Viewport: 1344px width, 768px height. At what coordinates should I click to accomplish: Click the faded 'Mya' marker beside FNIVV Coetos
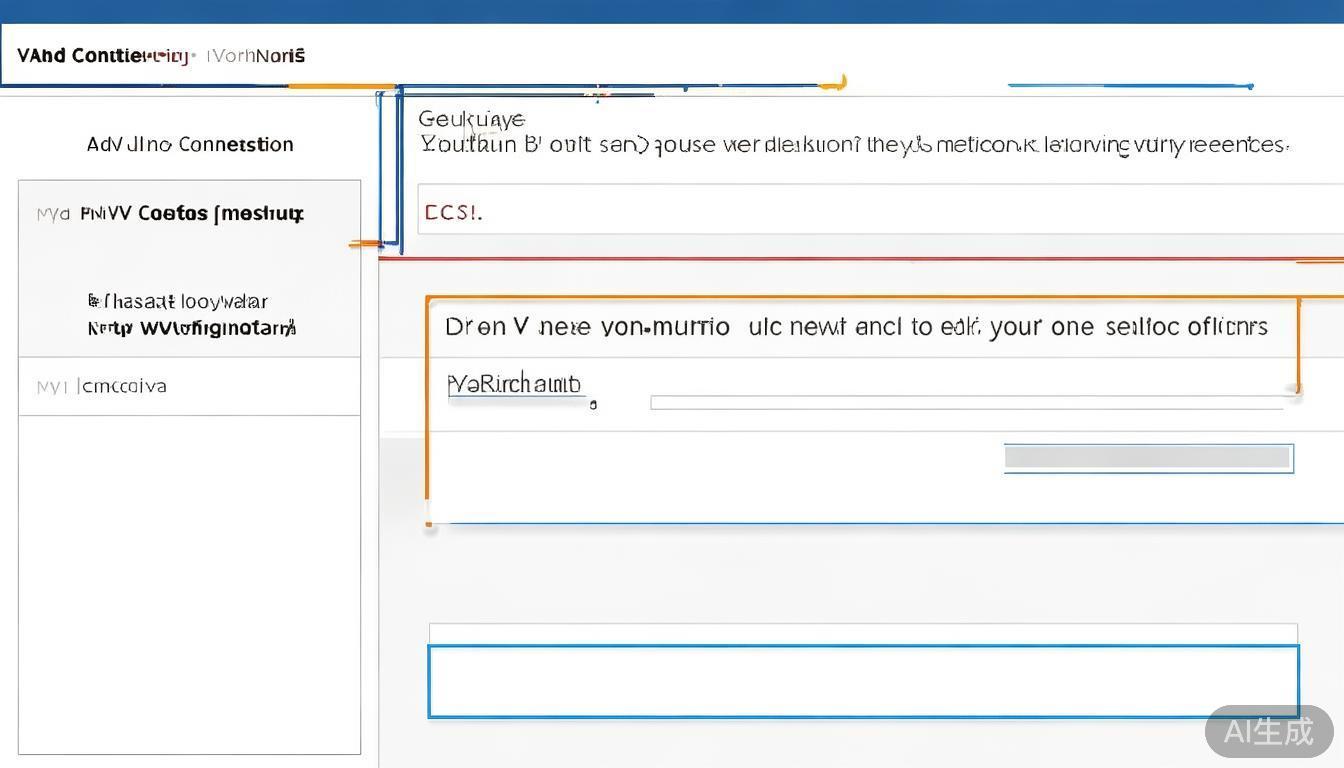pyautogui.click(x=52, y=214)
